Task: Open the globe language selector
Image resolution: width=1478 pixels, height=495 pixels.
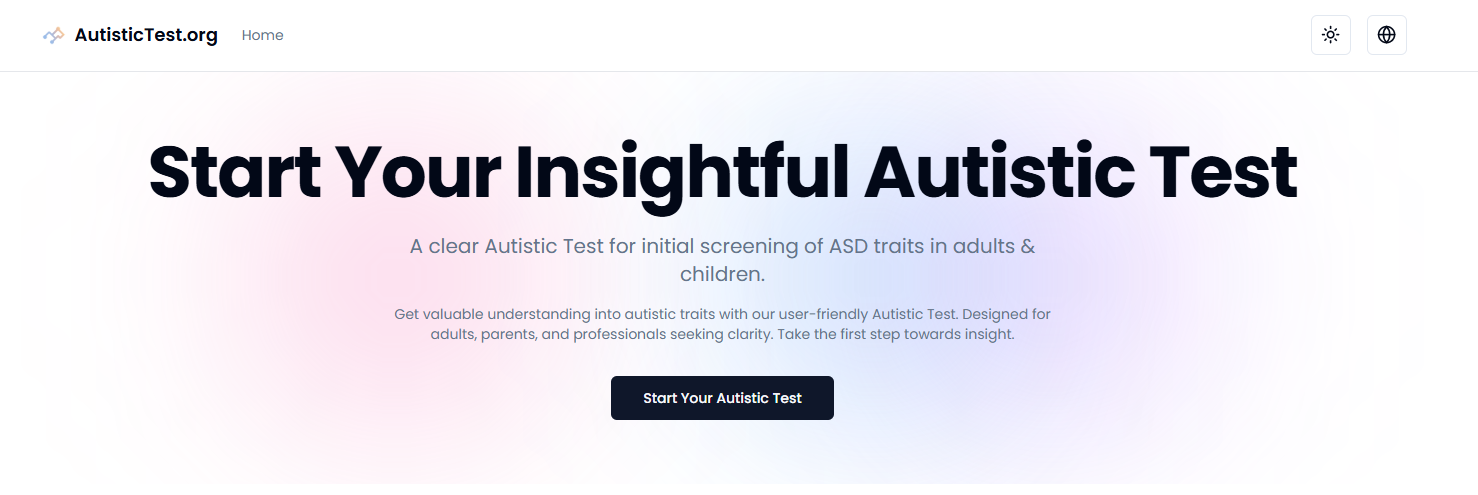Action: [1386, 35]
